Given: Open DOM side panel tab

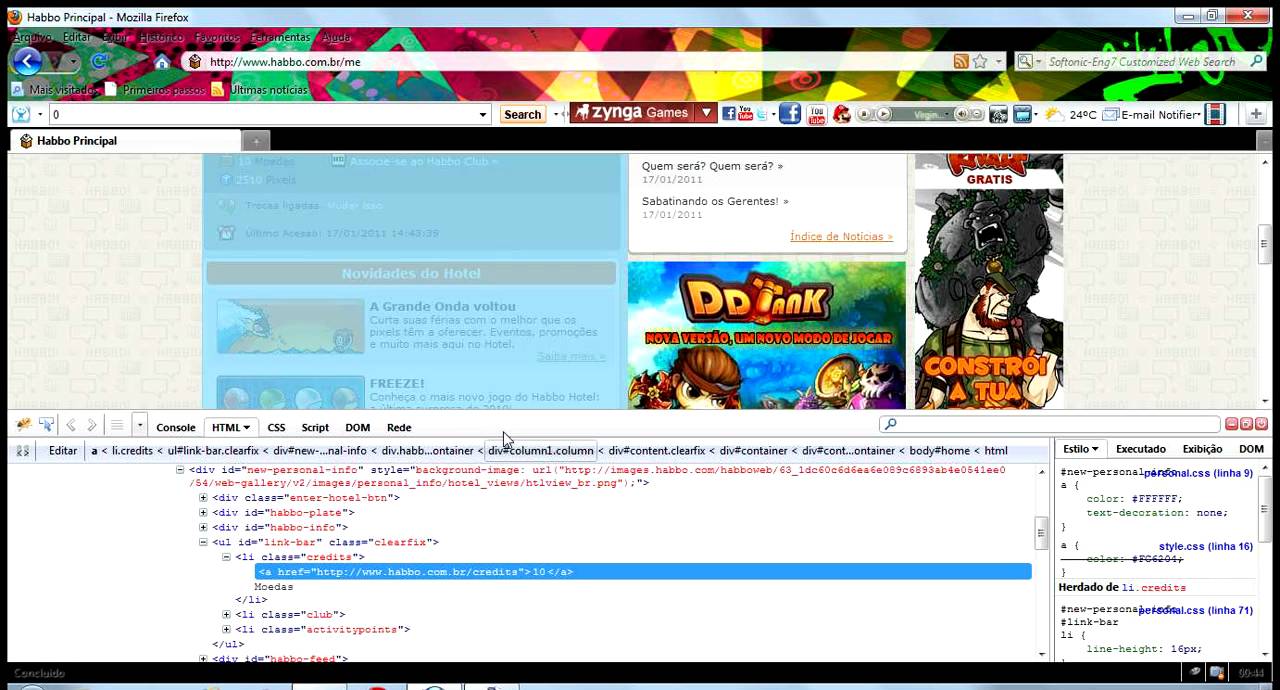Looking at the screenshot, I should pos(1251,449).
